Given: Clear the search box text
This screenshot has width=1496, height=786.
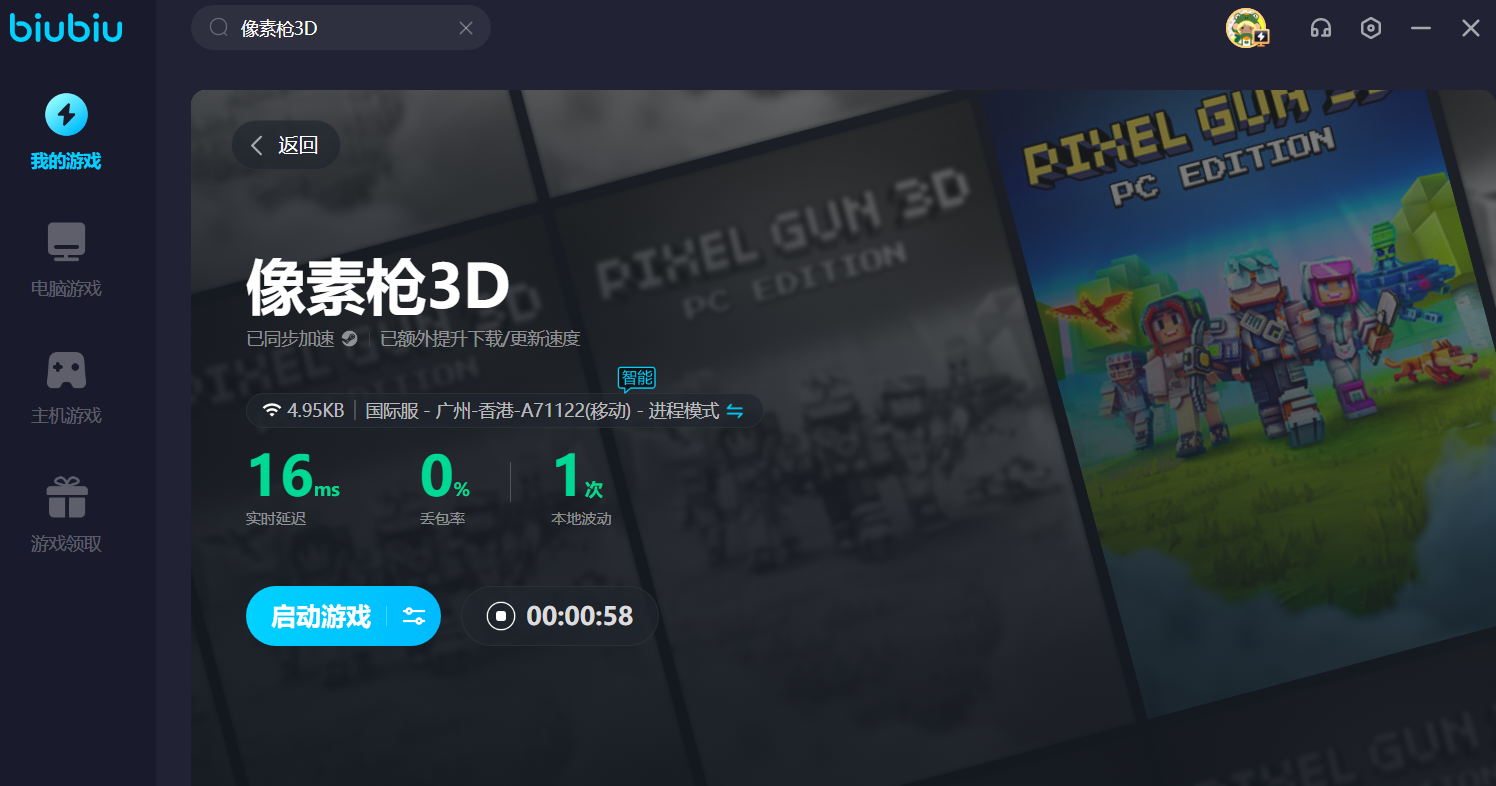Looking at the screenshot, I should (465, 28).
